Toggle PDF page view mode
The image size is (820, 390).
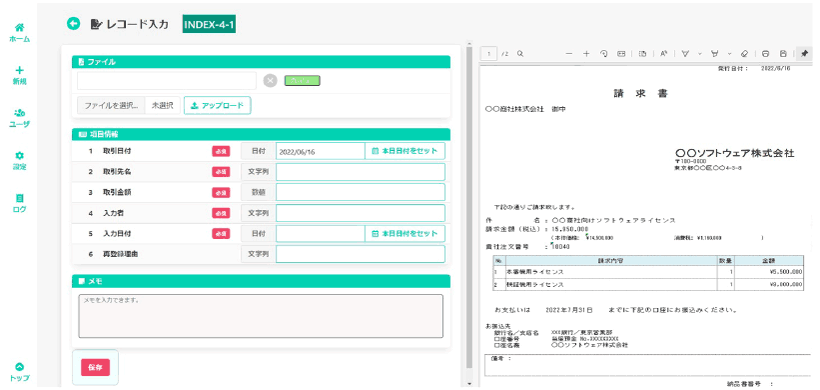643,53
